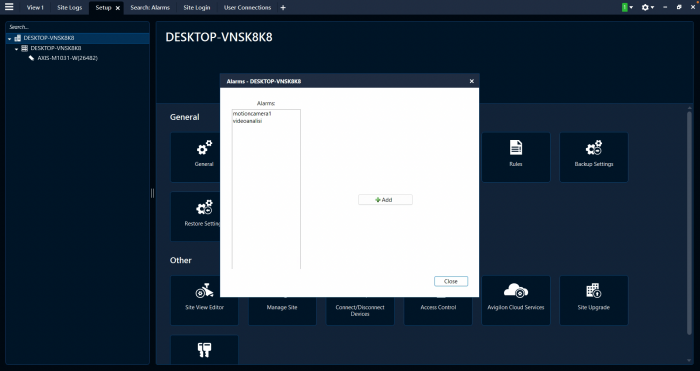The image size is (700, 371).
Task: Select AXIS-M1031-W camera in tree
Action: [x=67, y=58]
